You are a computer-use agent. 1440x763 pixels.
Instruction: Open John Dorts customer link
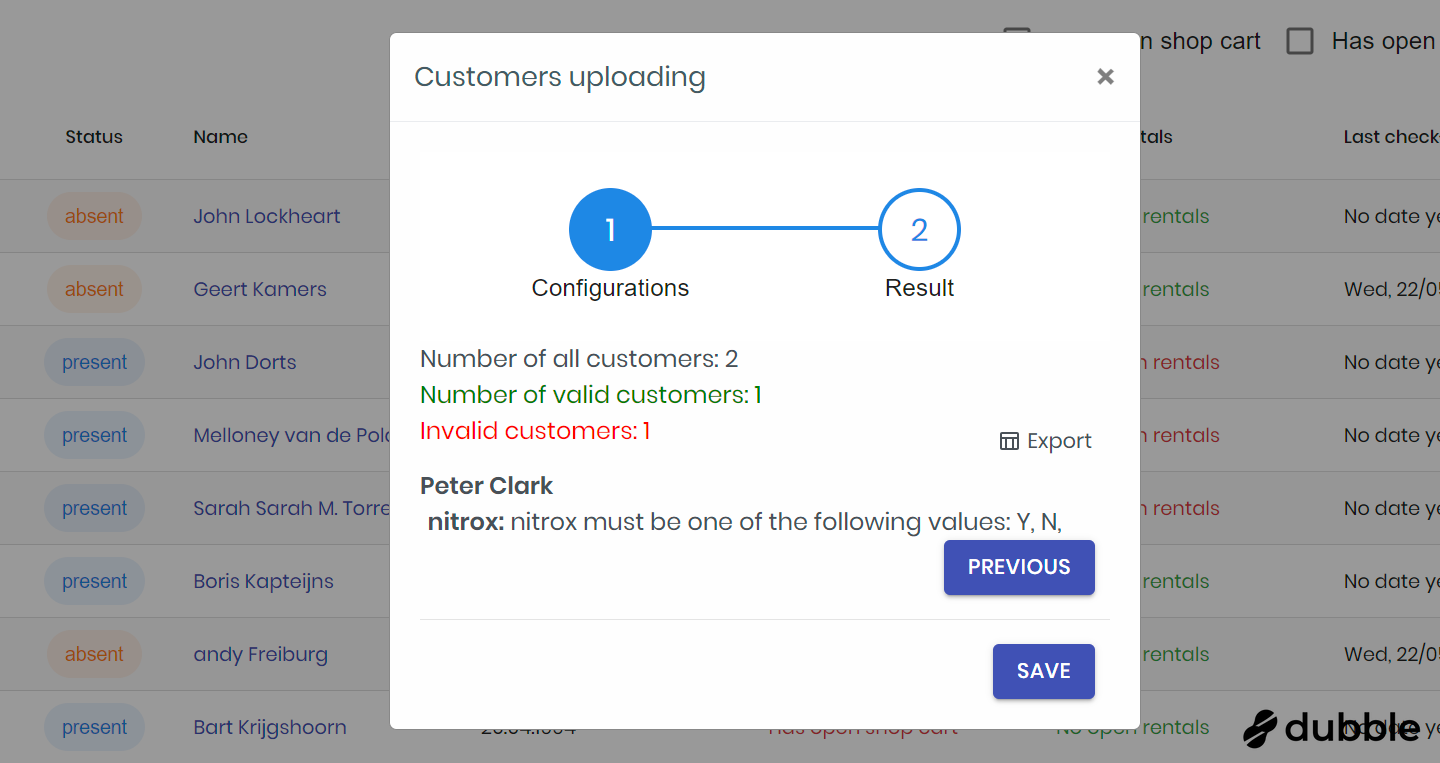(245, 362)
